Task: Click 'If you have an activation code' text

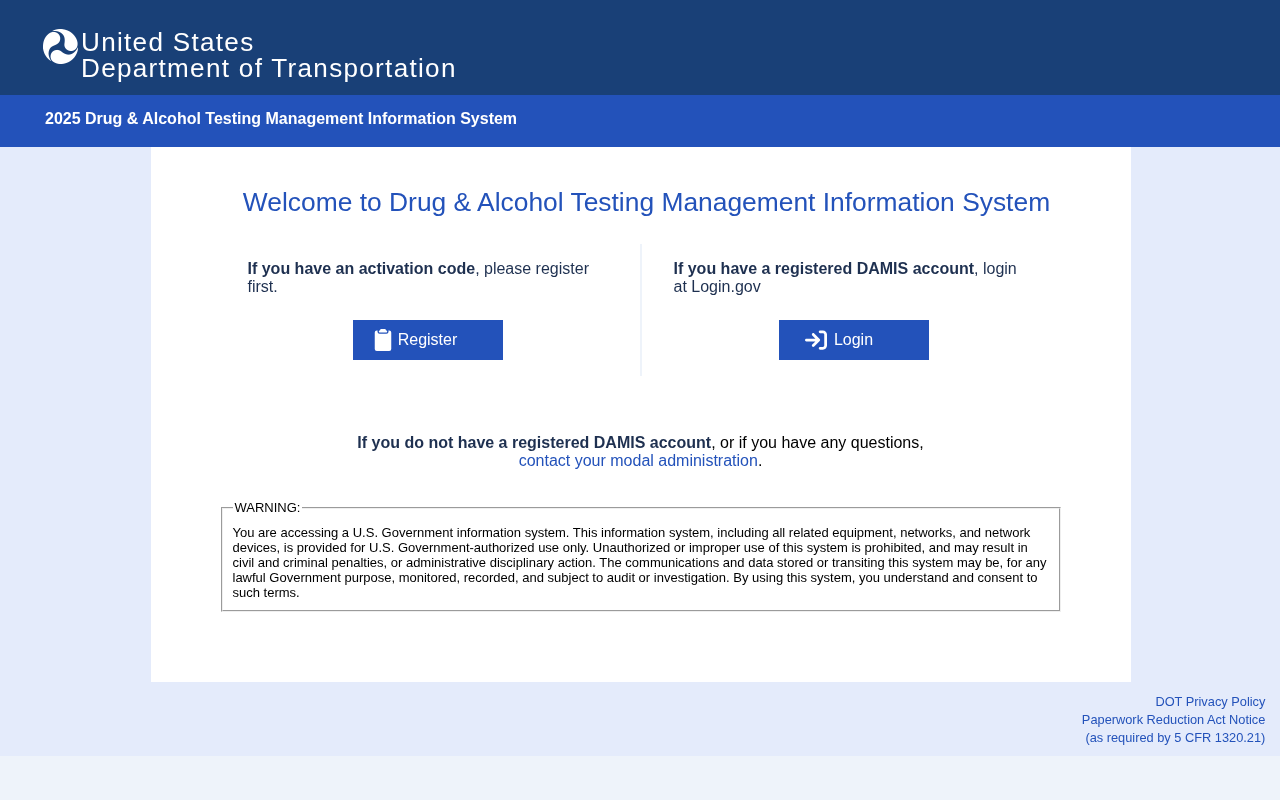Action: click(361, 269)
